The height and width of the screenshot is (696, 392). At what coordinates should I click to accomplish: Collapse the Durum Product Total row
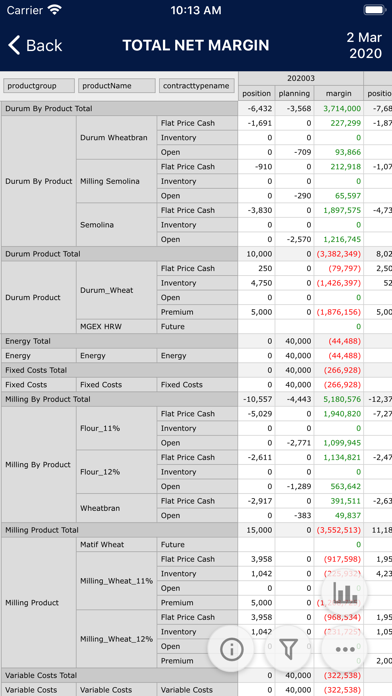120,254
